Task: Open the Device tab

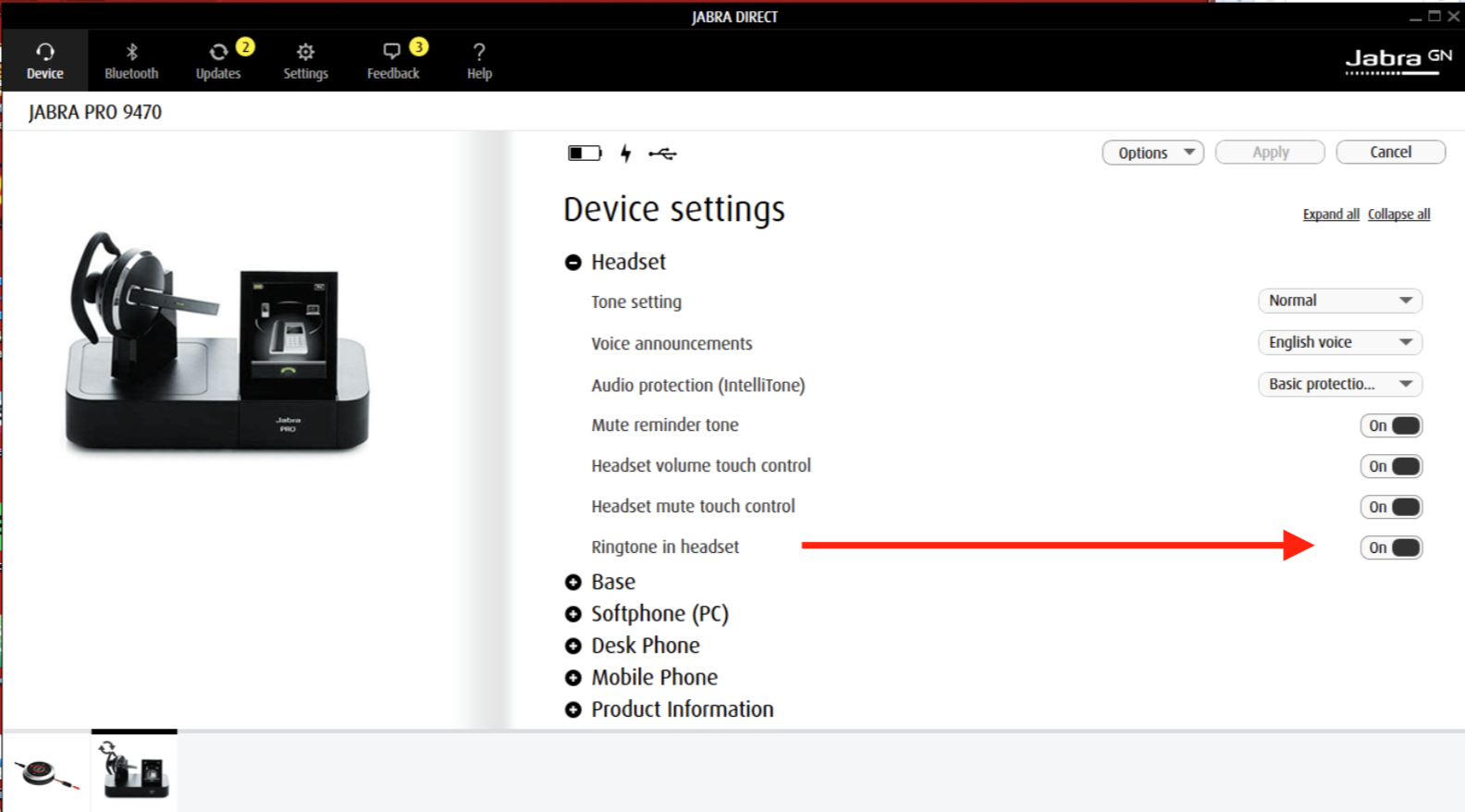Action: tap(44, 60)
